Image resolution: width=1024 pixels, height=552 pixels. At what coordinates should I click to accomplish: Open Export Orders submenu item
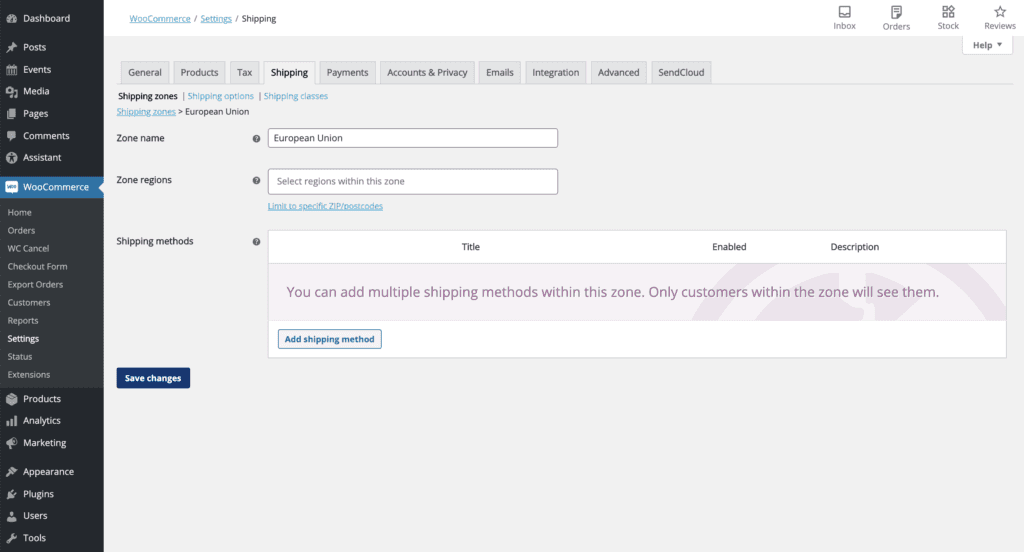(35, 285)
